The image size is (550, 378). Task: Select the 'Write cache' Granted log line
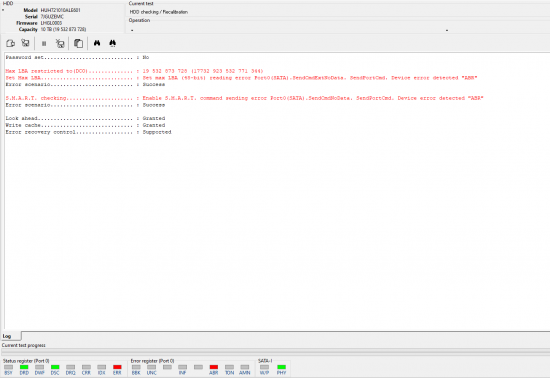pos(85,125)
